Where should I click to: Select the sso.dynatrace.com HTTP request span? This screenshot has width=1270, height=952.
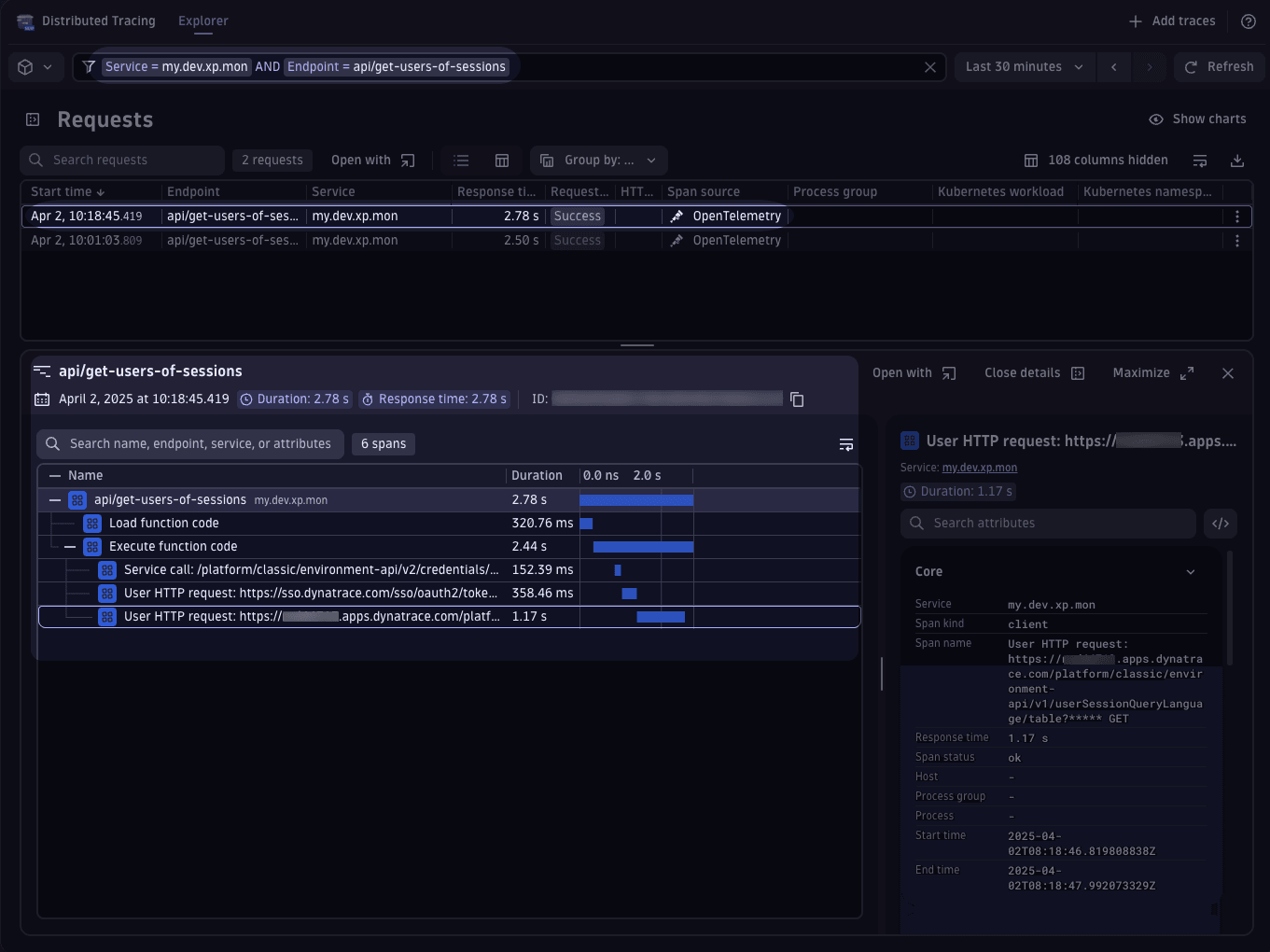pyautogui.click(x=448, y=594)
